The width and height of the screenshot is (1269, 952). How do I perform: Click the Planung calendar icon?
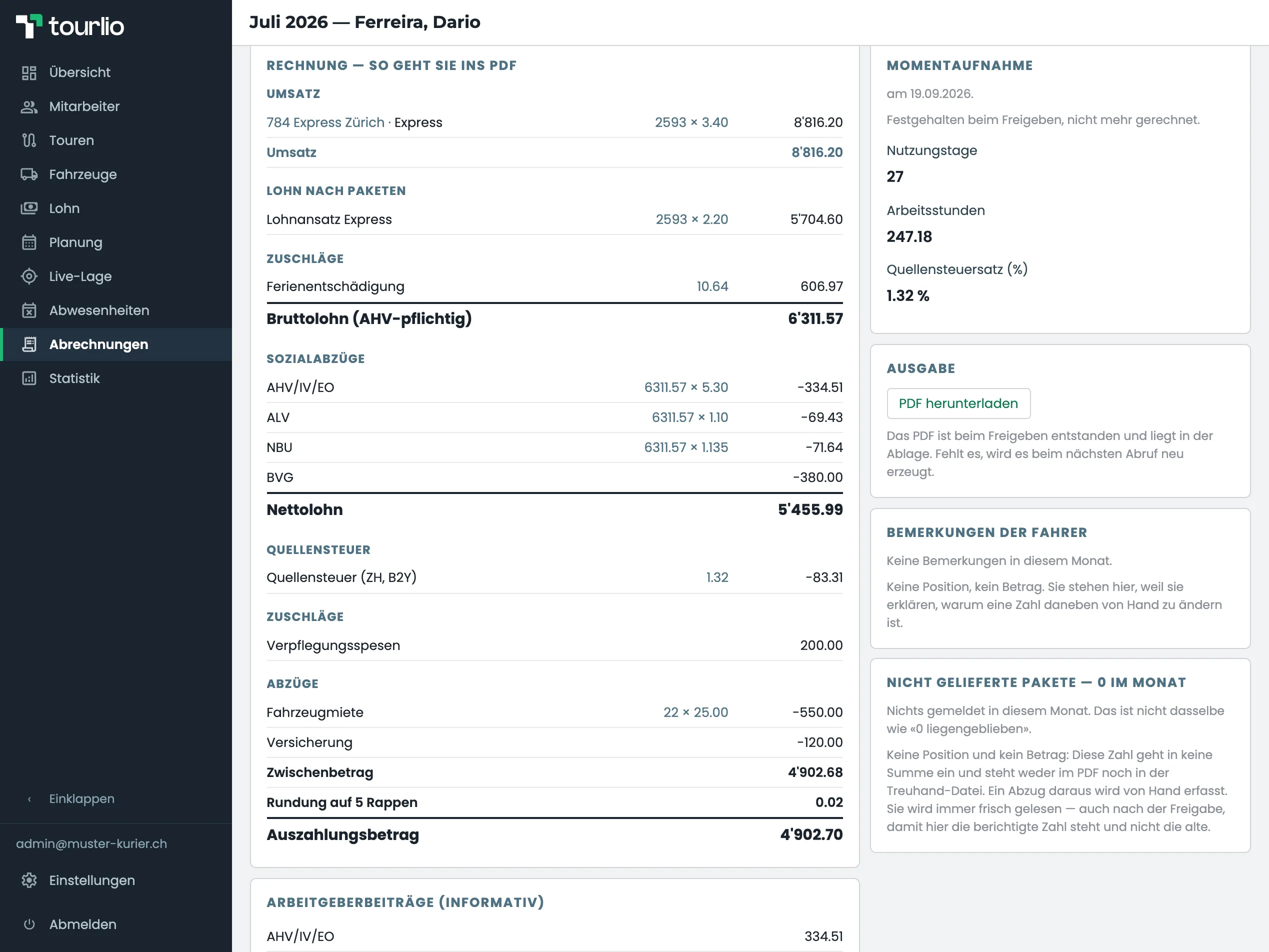click(x=28, y=242)
